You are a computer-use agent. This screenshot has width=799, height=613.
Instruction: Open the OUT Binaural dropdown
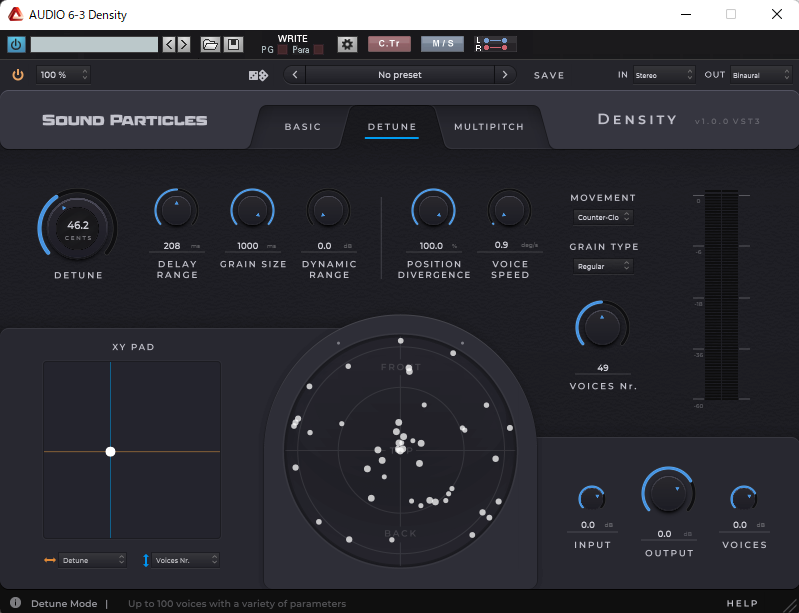coord(761,75)
